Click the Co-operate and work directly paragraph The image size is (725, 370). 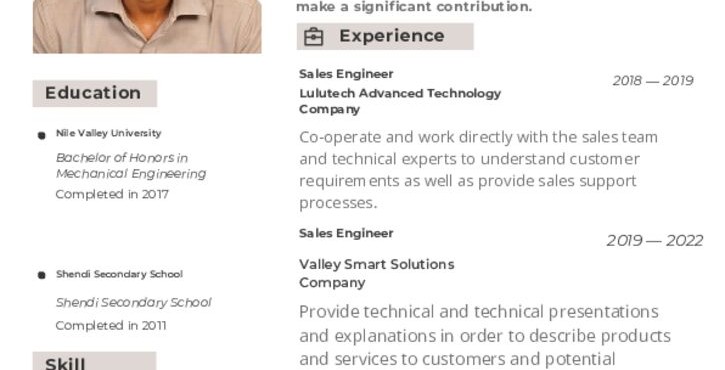tap(478, 170)
